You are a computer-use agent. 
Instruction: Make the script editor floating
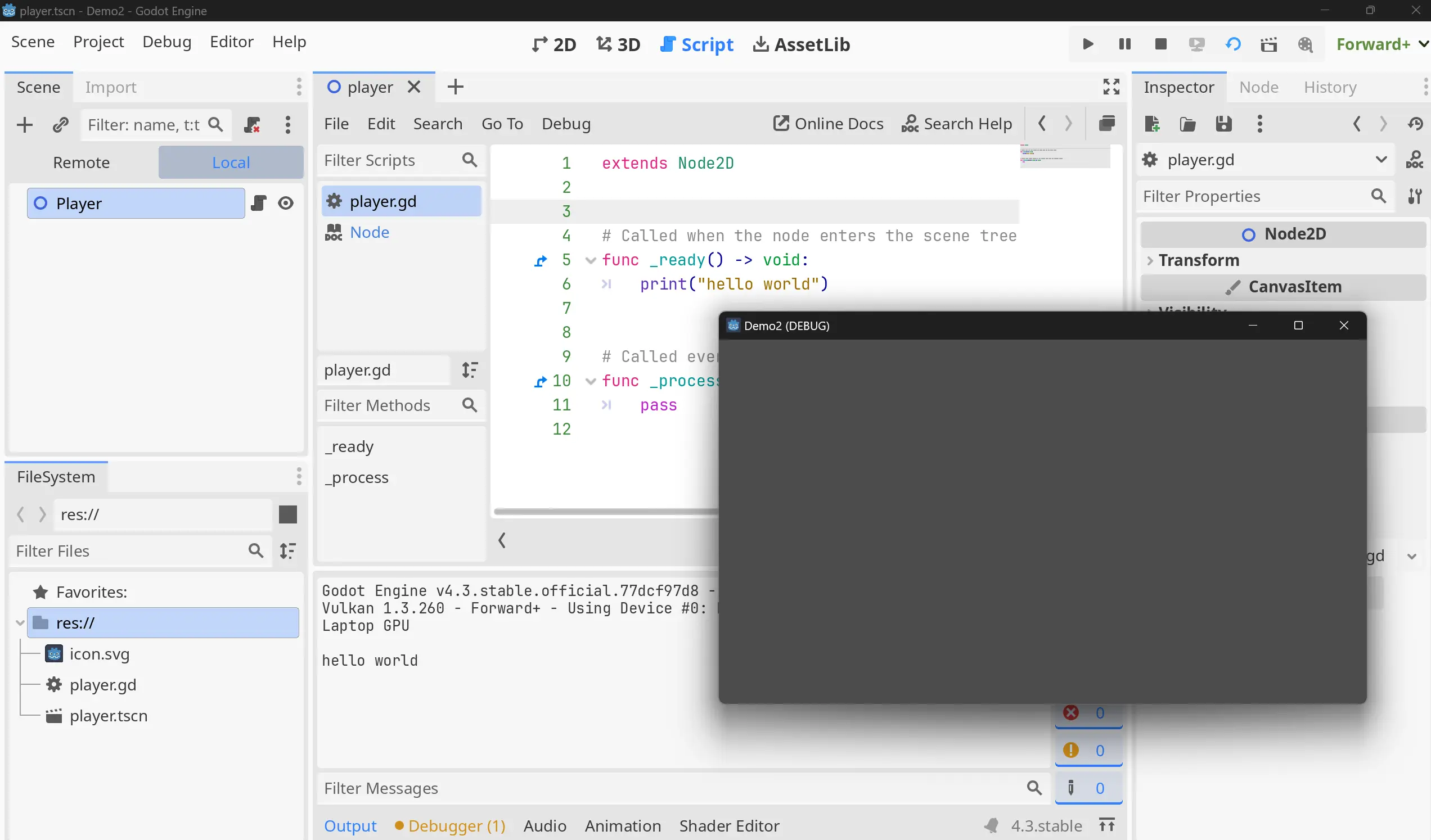pos(1107,124)
